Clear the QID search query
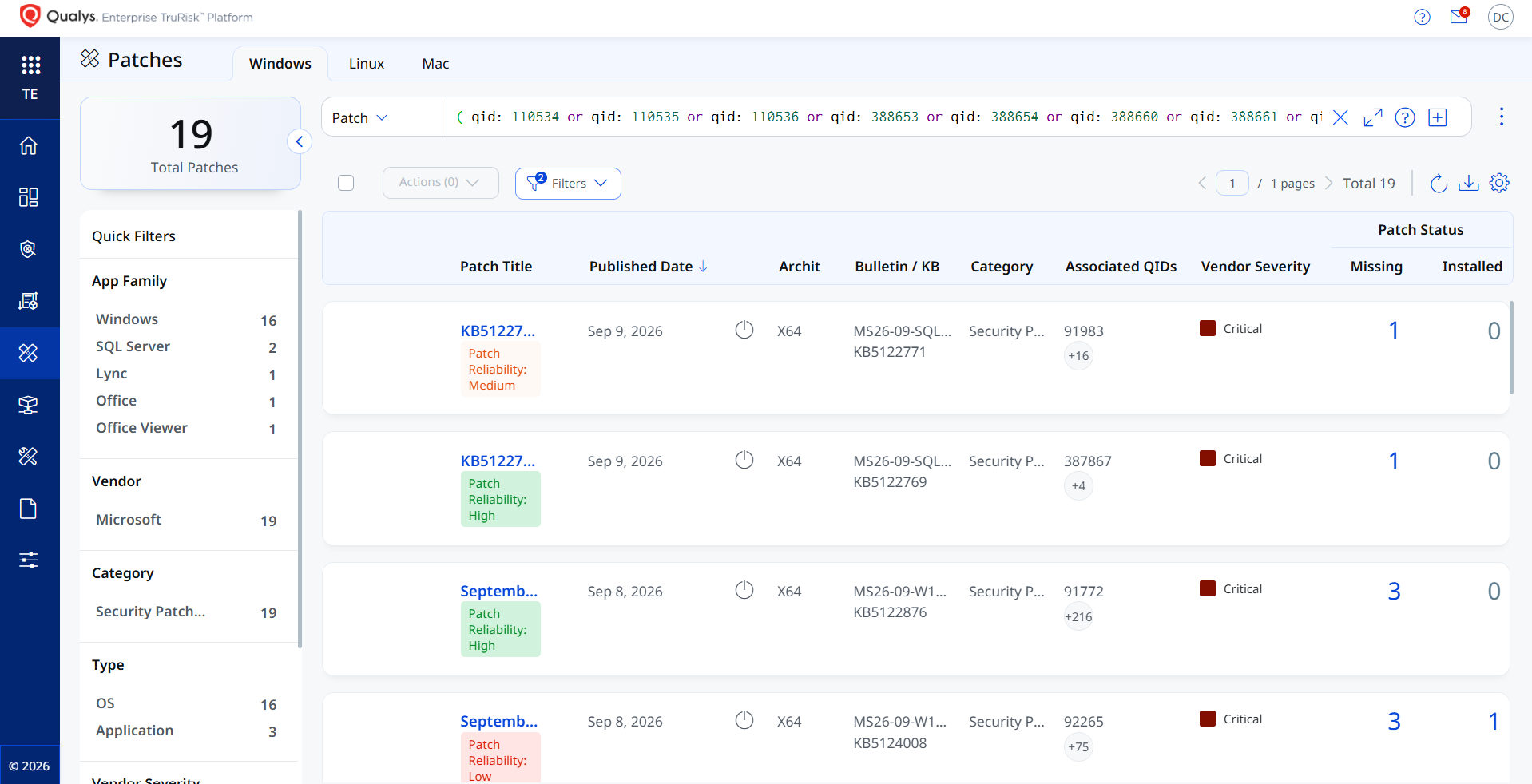 pos(1341,117)
